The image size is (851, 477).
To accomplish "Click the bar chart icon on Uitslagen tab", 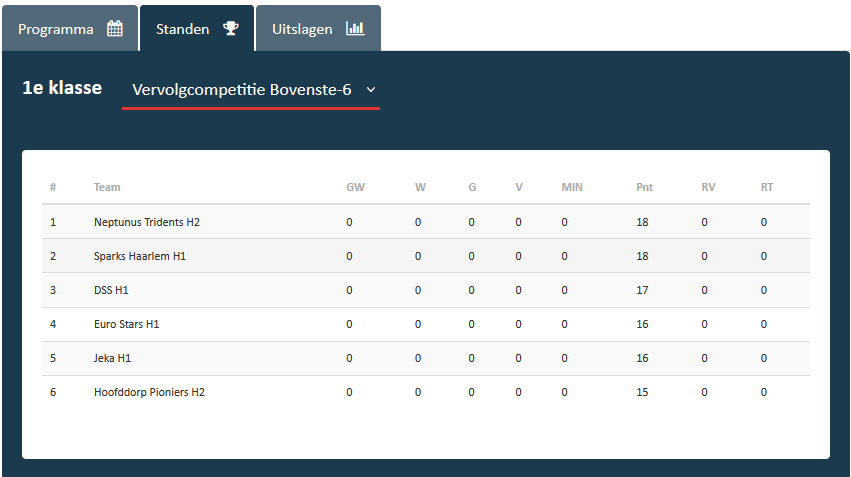I will pos(355,29).
